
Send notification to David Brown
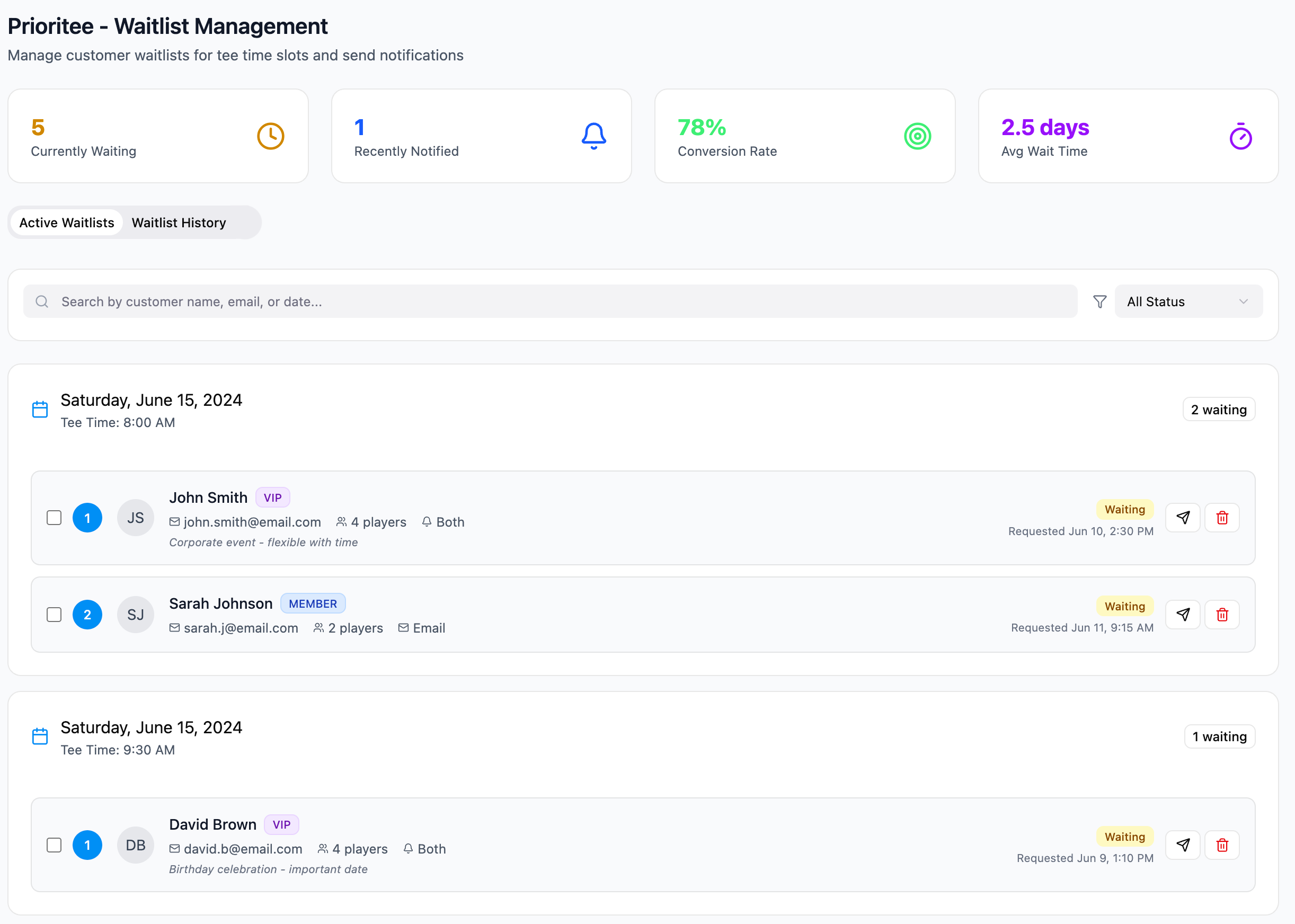tap(1183, 845)
